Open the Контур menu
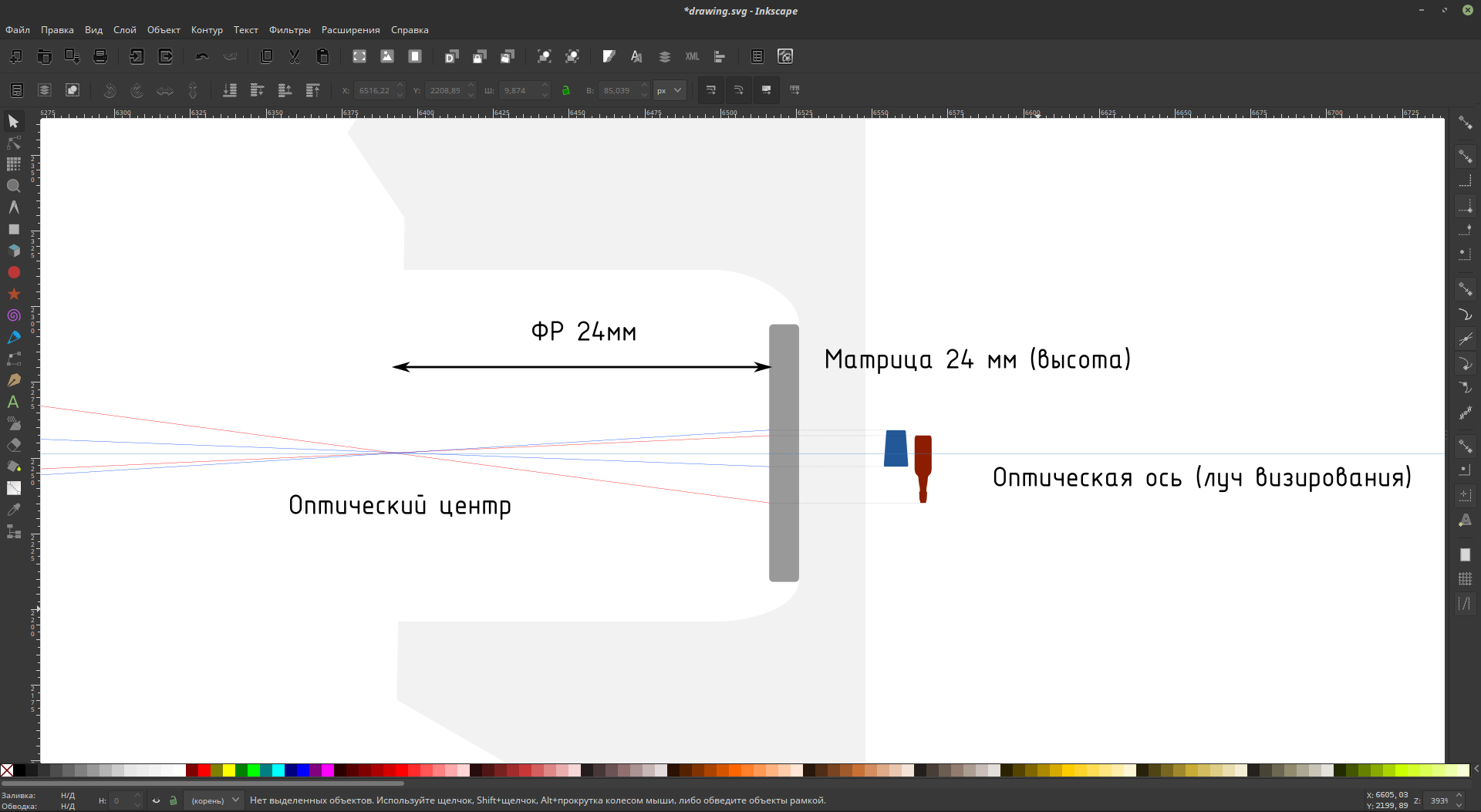1481x812 pixels. pos(207,30)
